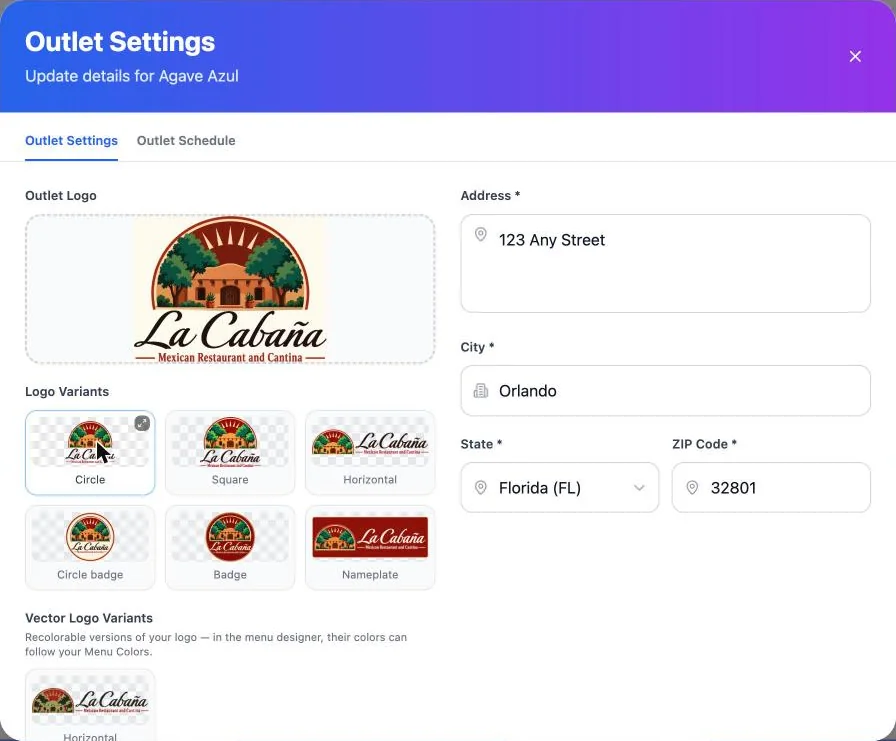
Task: Choose the Square logo variant
Action: pos(230,452)
